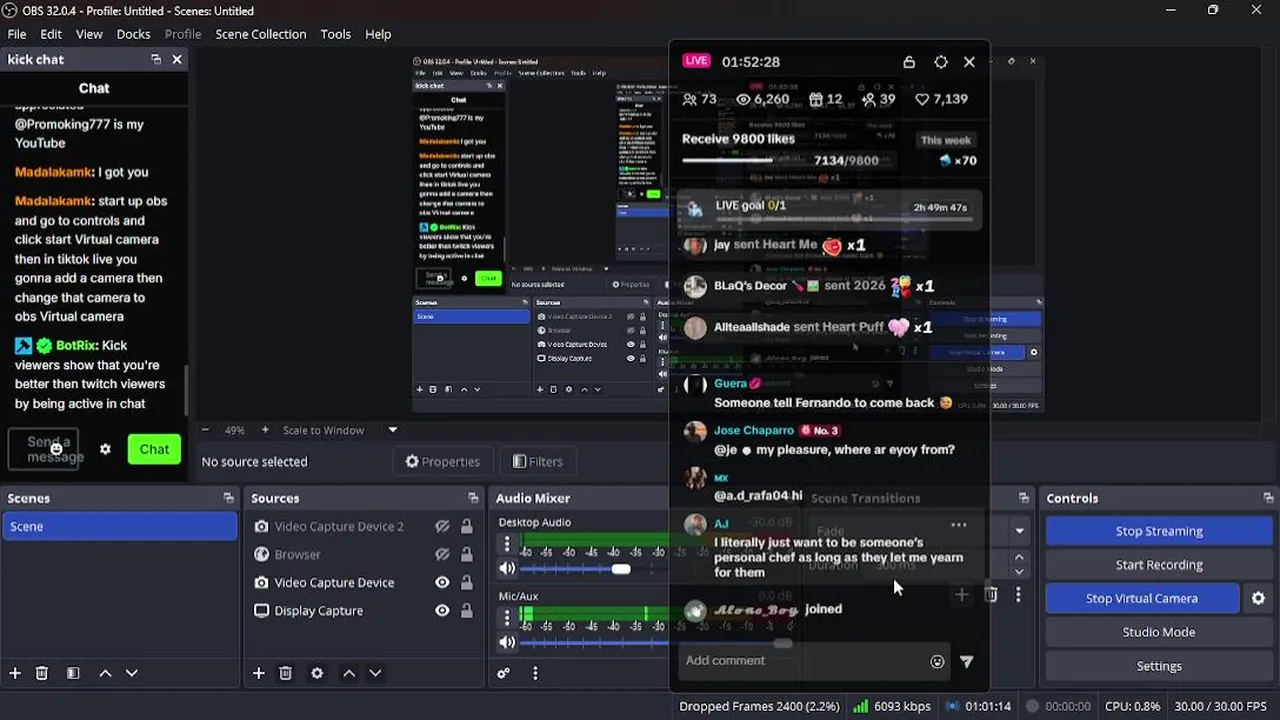Image resolution: width=1280 pixels, height=720 pixels.
Task: Zoom out preview with minus icon
Action: [x=205, y=430]
